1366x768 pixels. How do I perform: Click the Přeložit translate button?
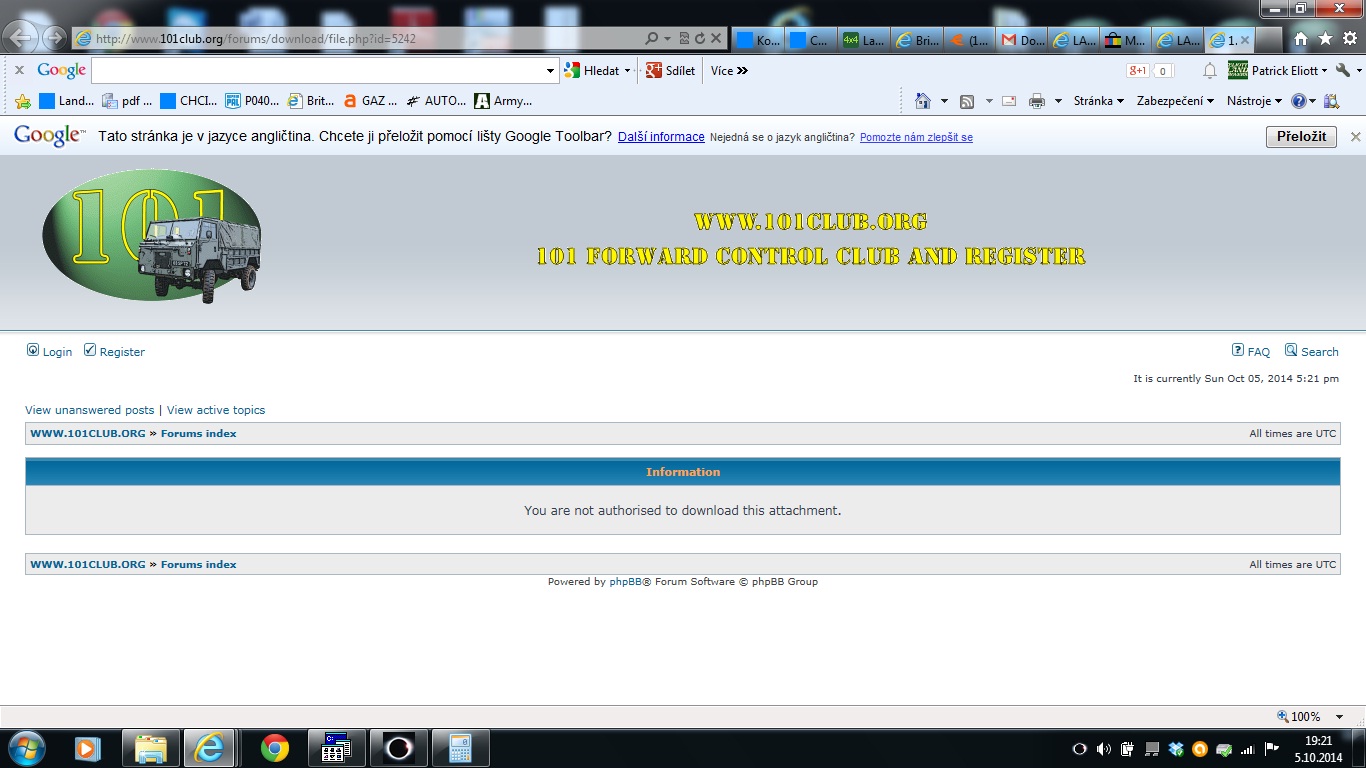[1300, 137]
